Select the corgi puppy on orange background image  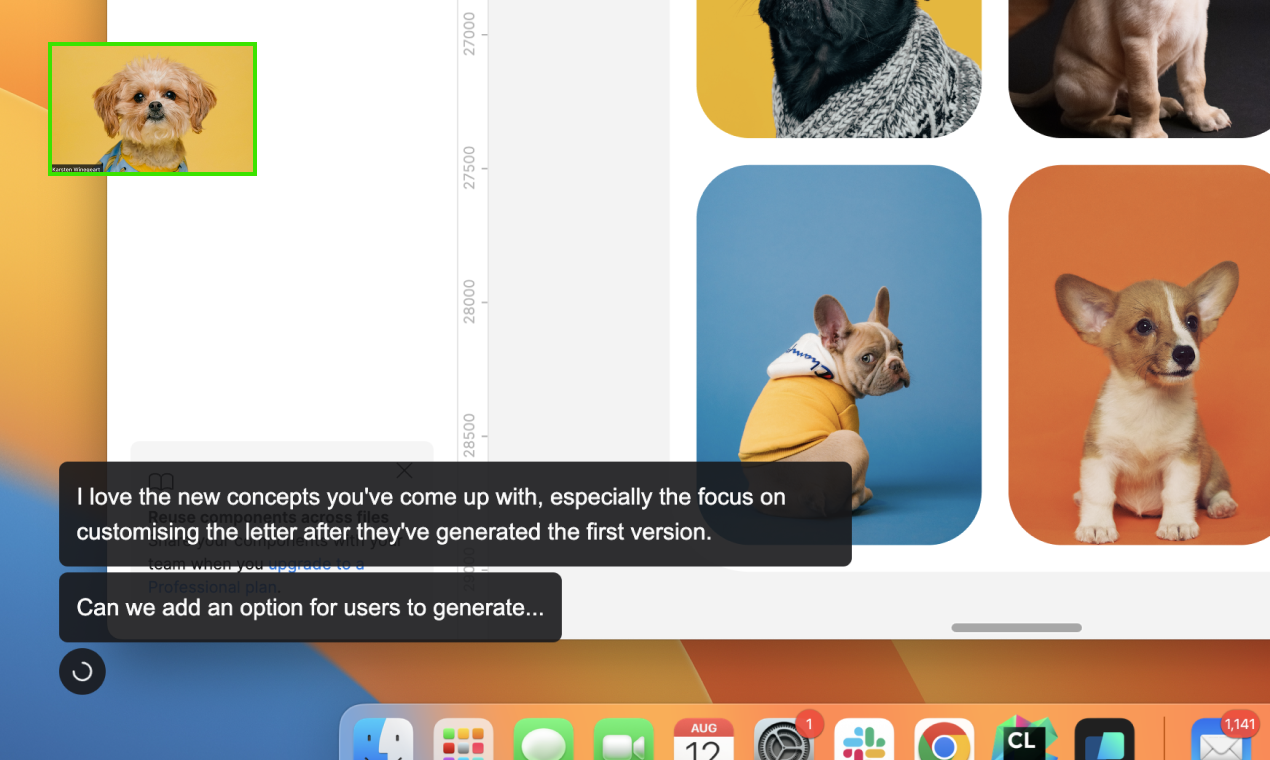click(x=1139, y=355)
